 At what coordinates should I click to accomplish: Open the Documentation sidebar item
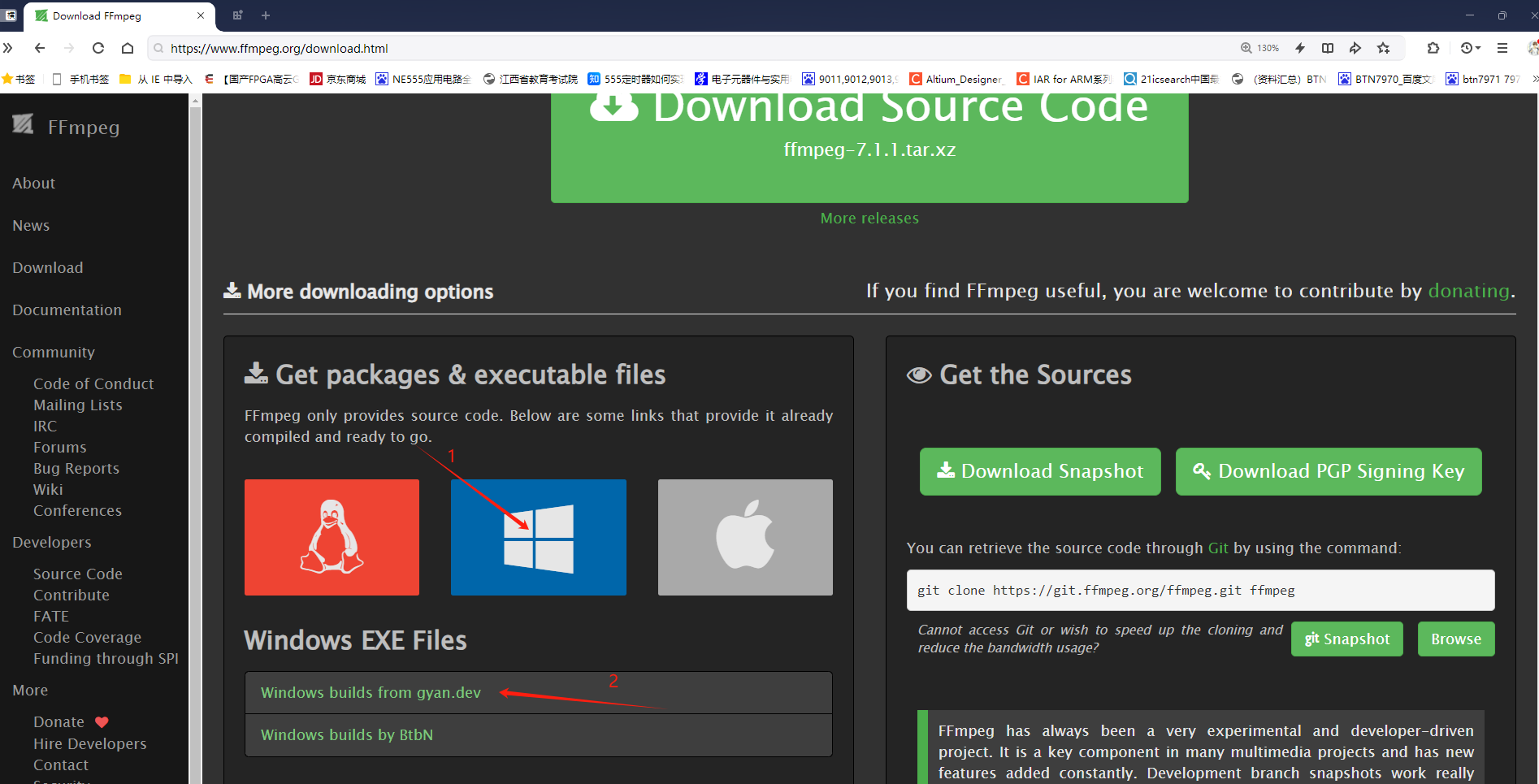[67, 310]
